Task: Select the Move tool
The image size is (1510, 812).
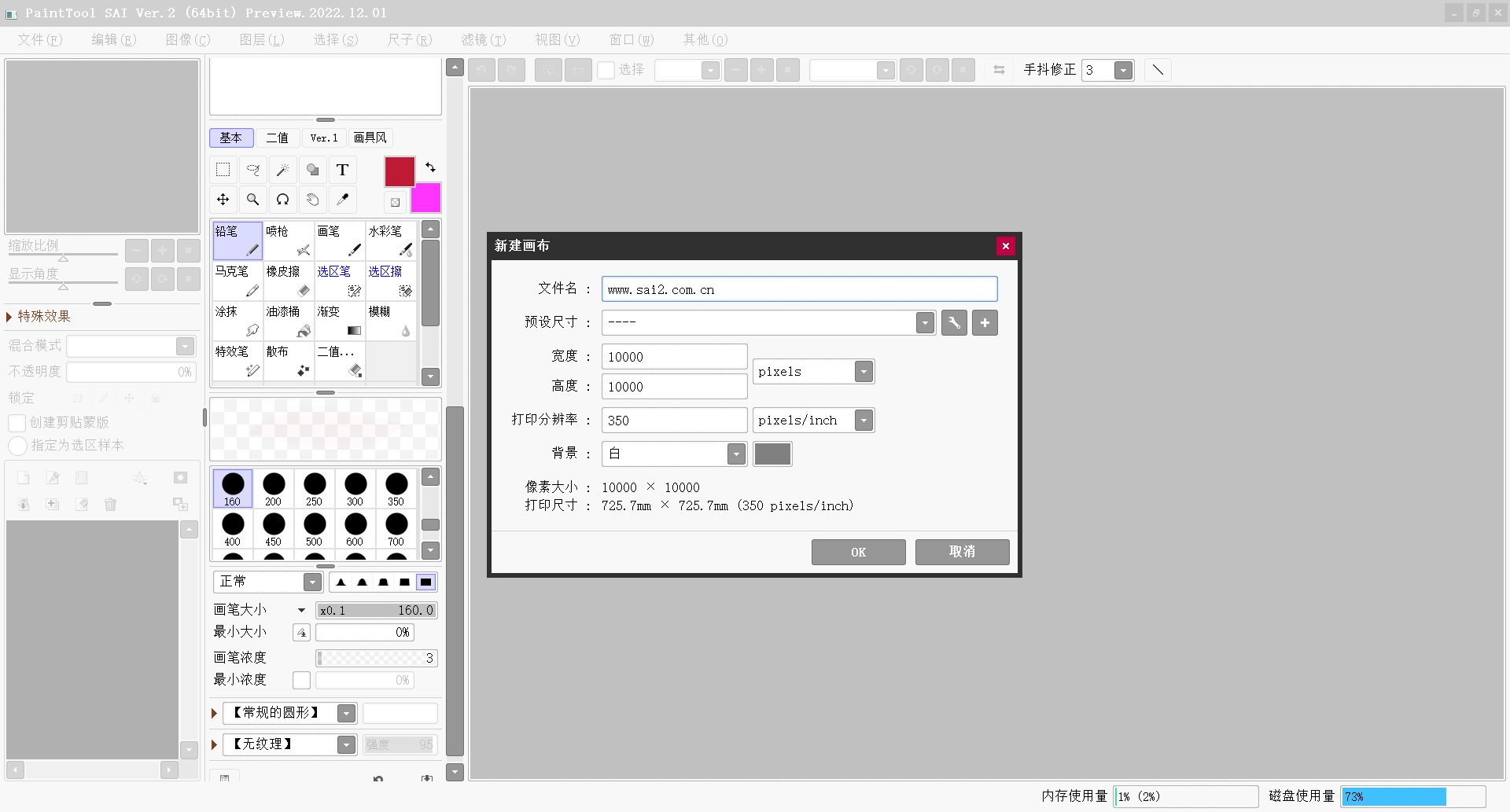Action: 223,200
